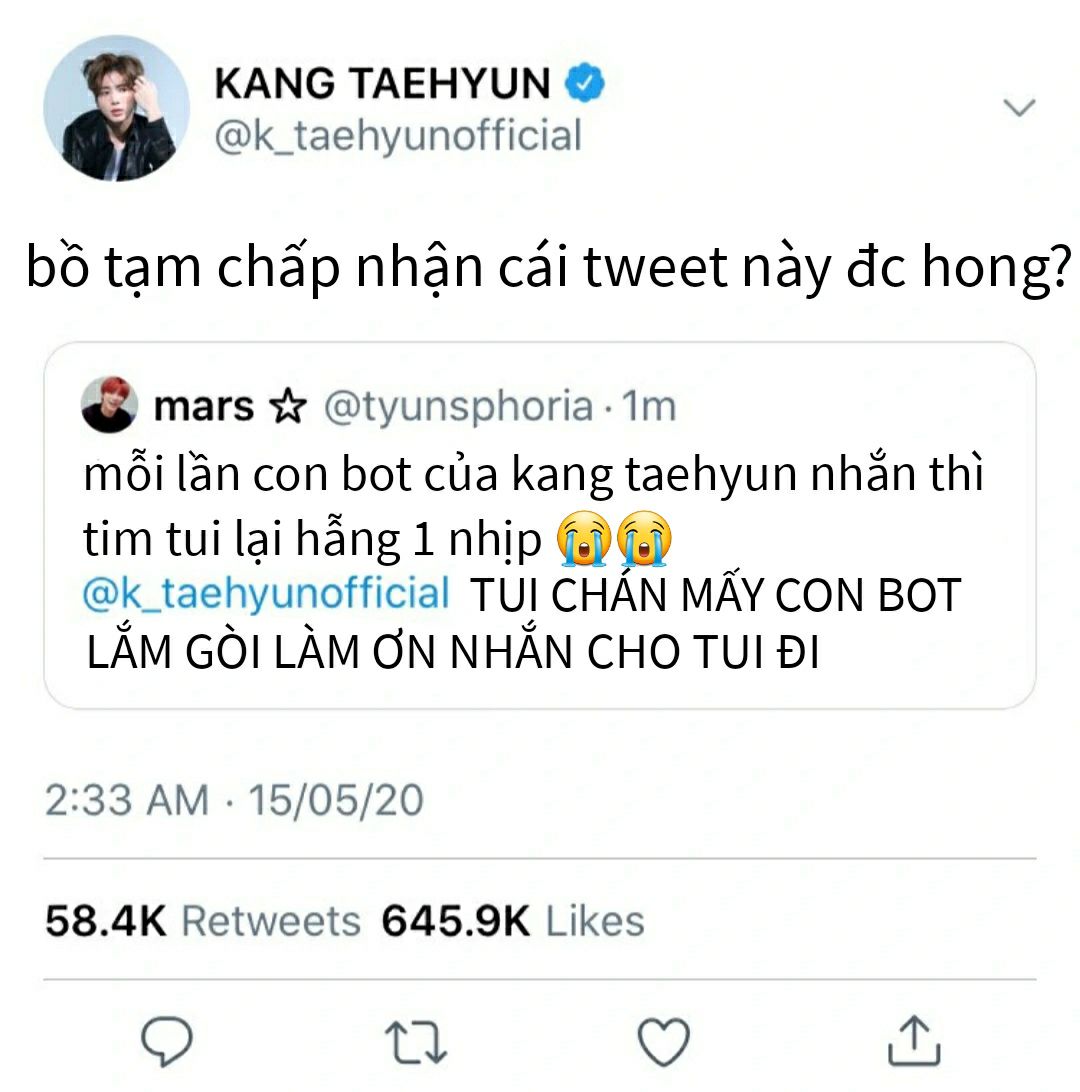Open the quoted tweet card body

[540, 526]
